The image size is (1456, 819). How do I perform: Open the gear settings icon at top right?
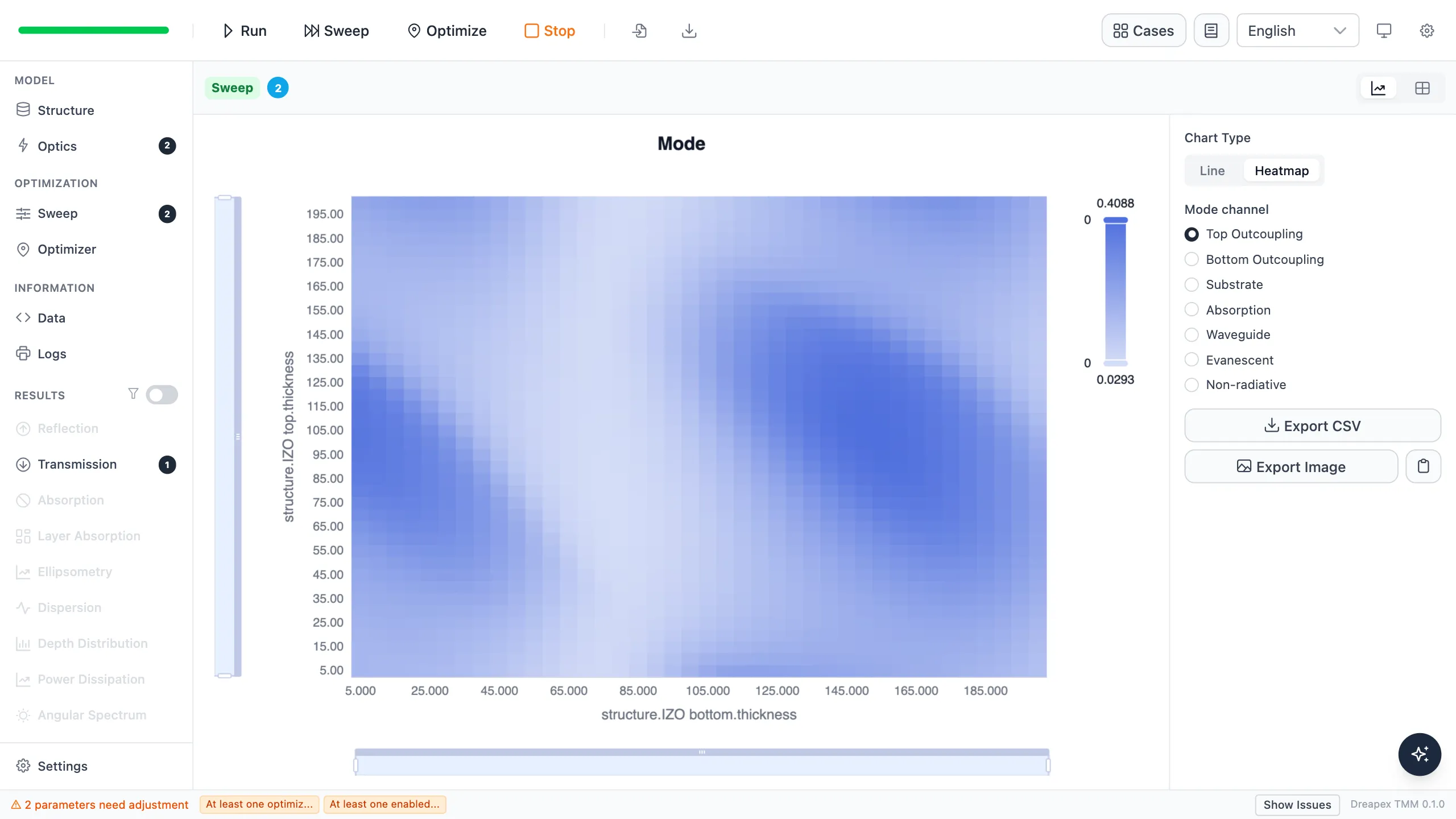coord(1427,31)
